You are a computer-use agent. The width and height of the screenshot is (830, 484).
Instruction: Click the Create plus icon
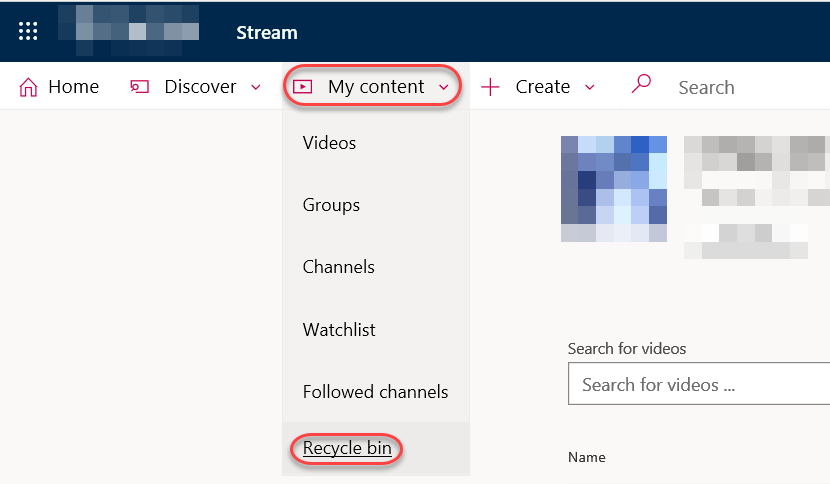[x=490, y=87]
